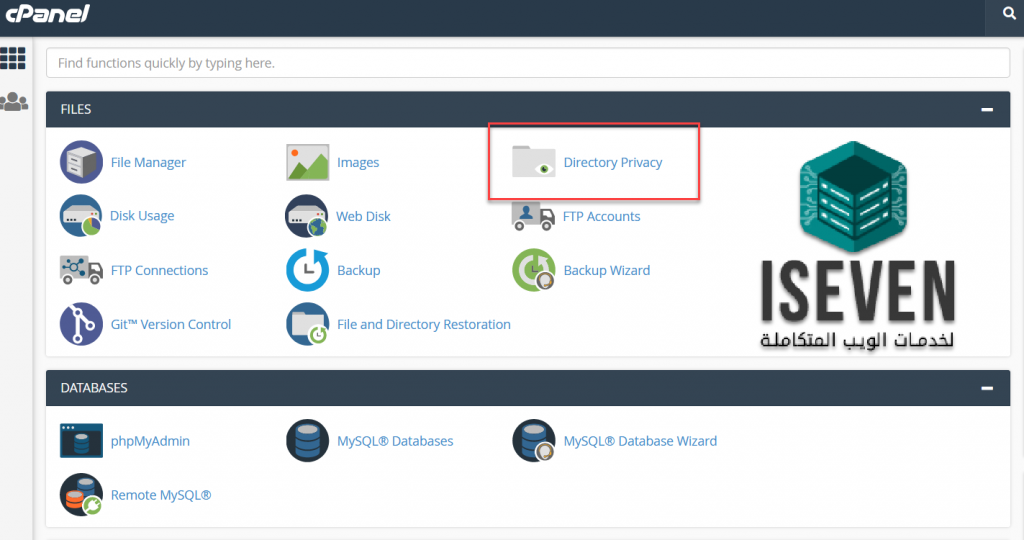Image resolution: width=1024 pixels, height=540 pixels.
Task: Click the FILES section header title
Action: click(x=76, y=110)
